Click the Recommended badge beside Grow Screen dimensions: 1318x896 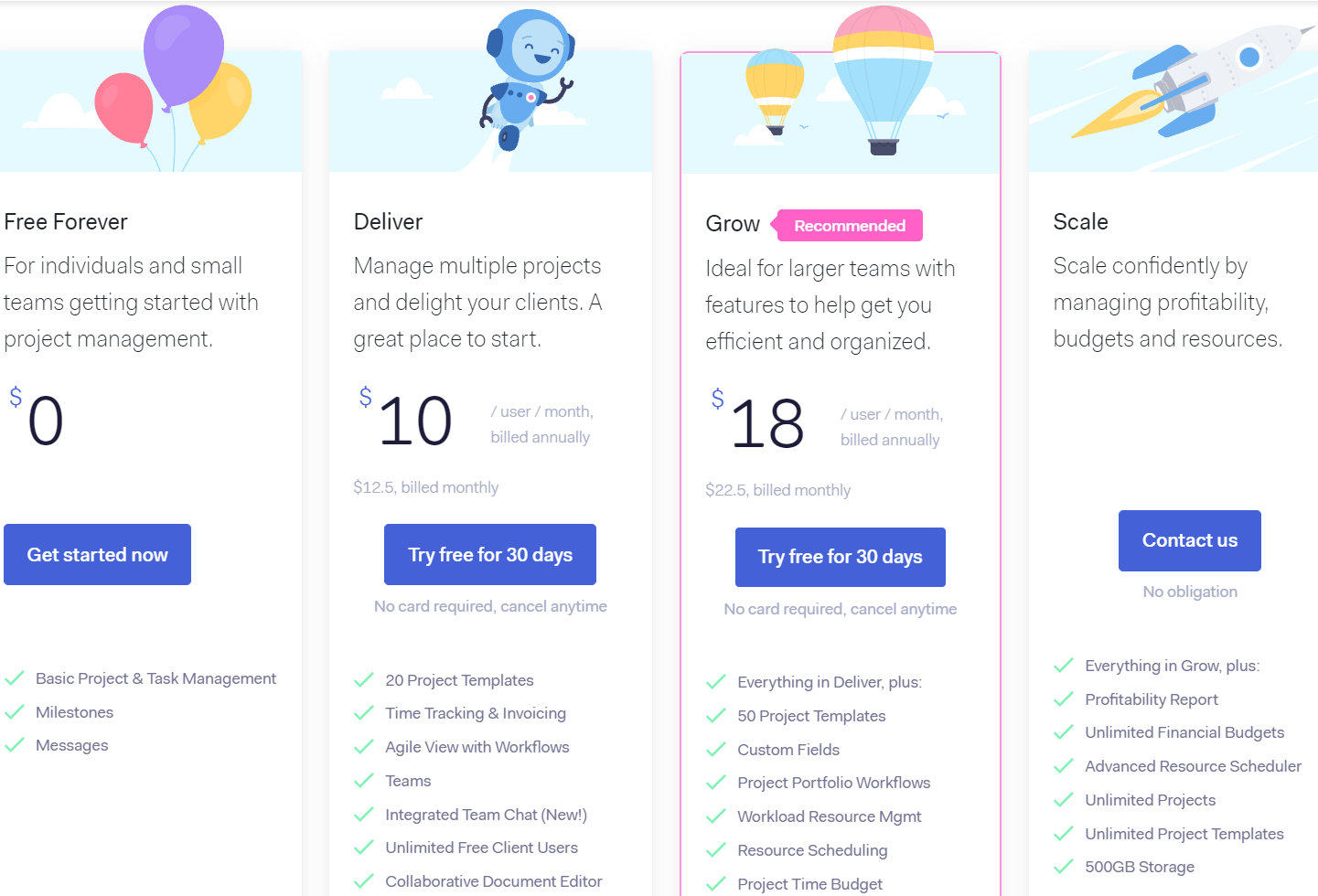tap(849, 225)
